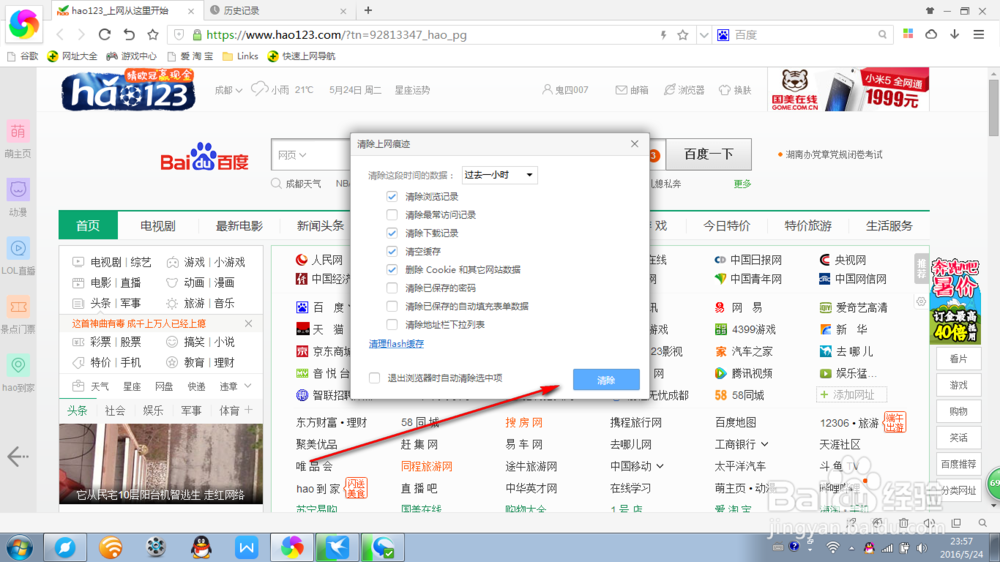Check 清除地址栏下拉列表 checkbox

coord(392,325)
